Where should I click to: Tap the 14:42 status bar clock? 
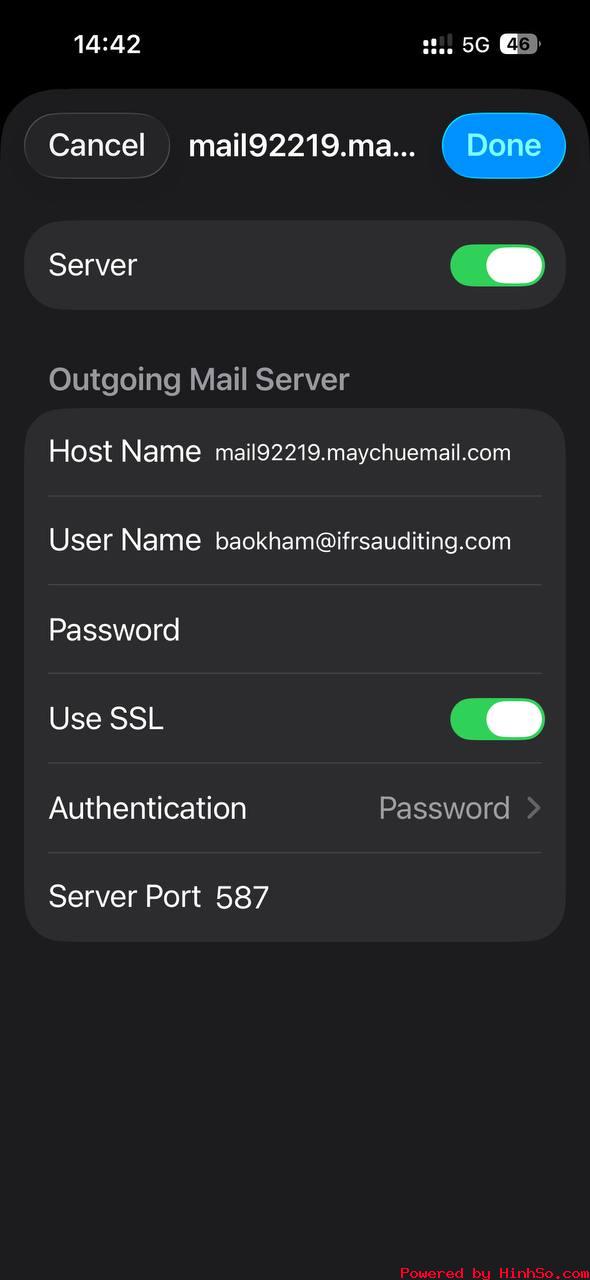click(x=107, y=44)
